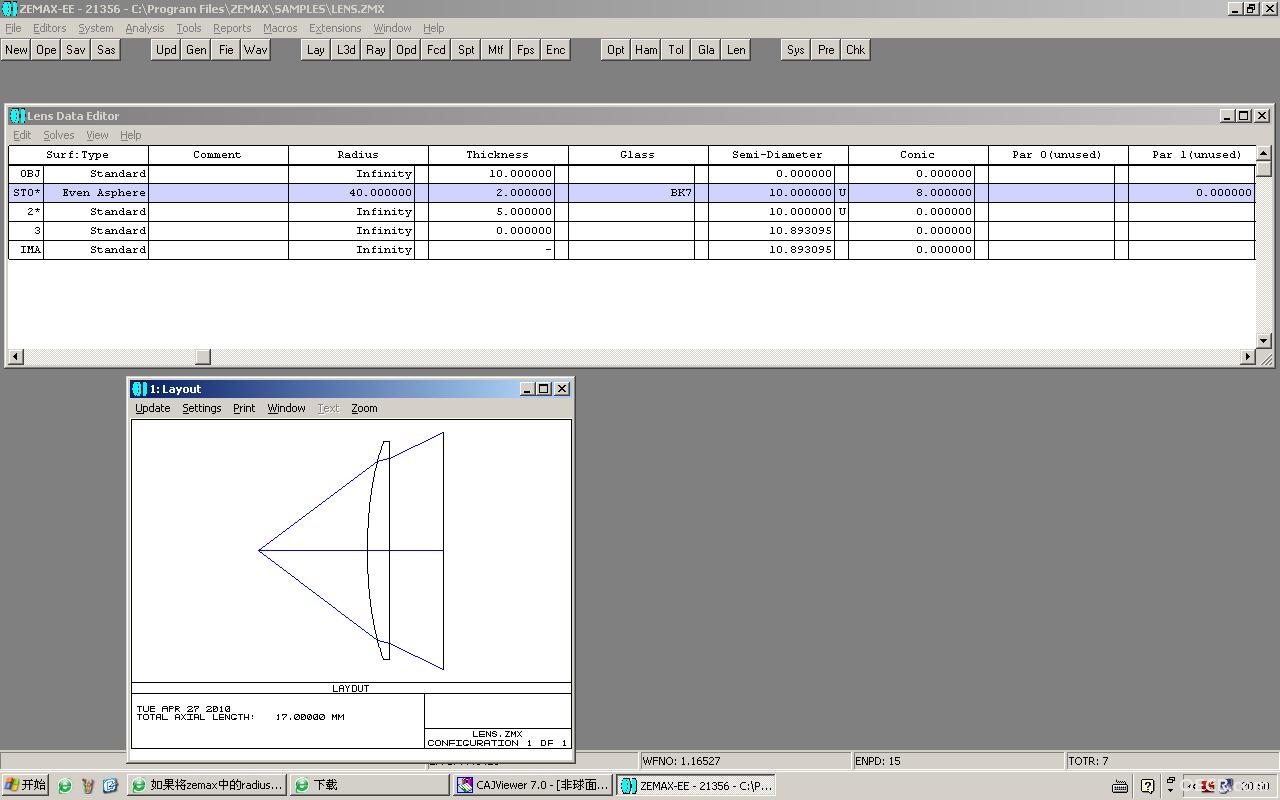Click the TOTR: 7 status bar entry

pyautogui.click(x=1171, y=761)
